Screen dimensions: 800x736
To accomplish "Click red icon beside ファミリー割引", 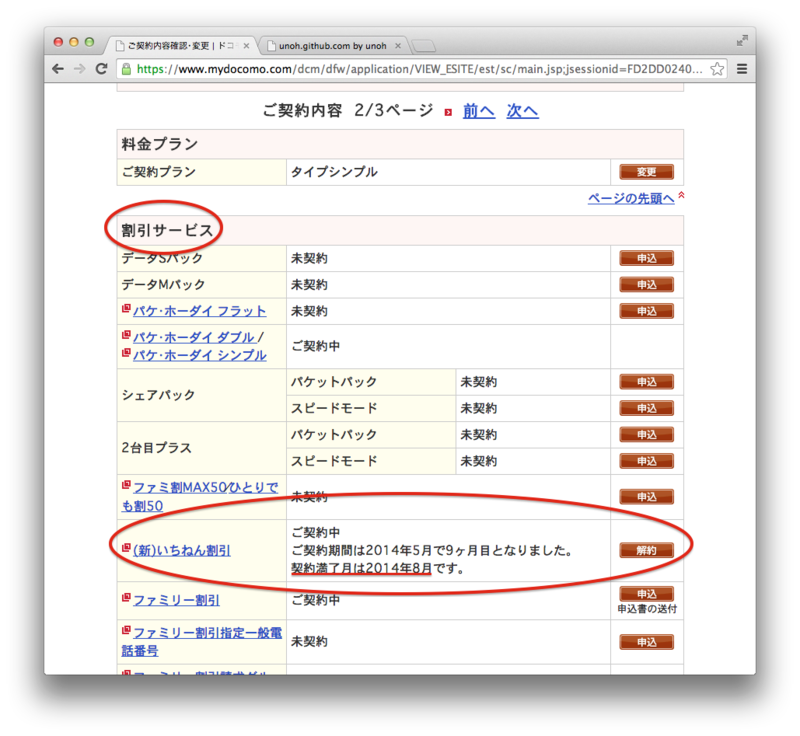I will pyautogui.click(x=126, y=597).
